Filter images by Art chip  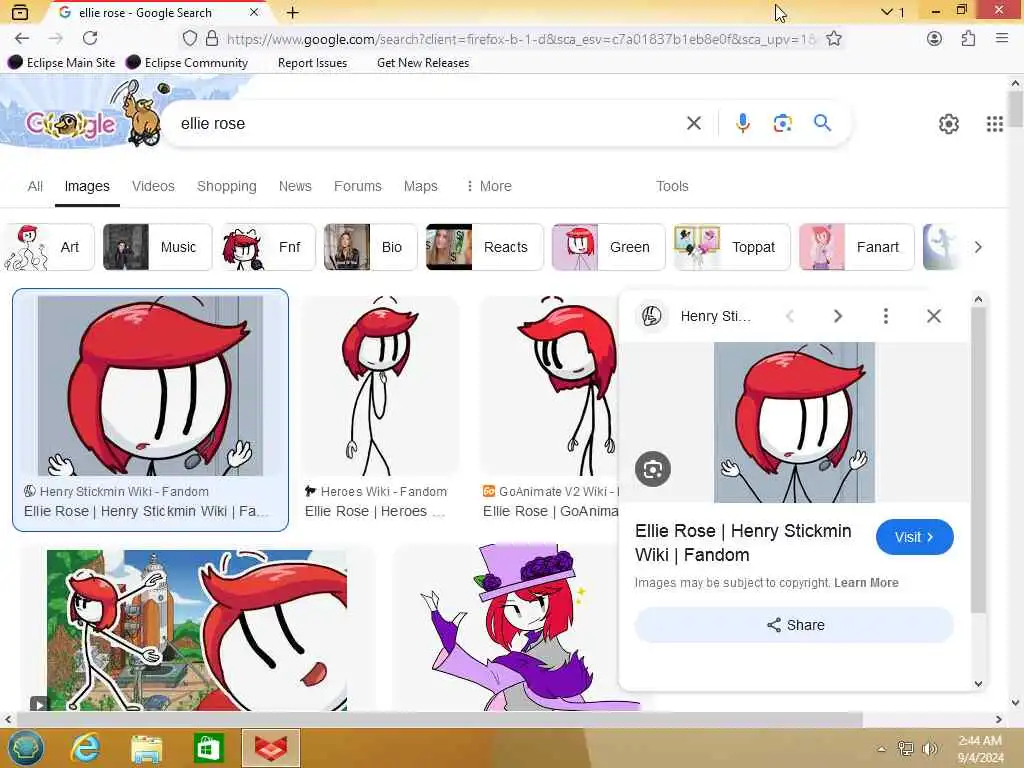49,247
